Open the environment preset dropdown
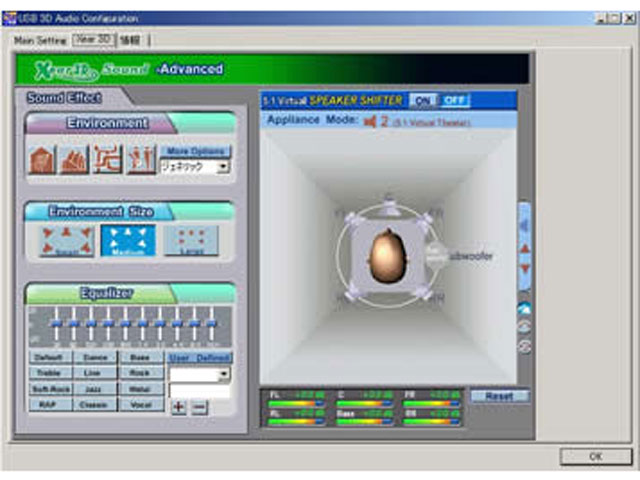This screenshot has height=480, width=640. click(x=223, y=167)
